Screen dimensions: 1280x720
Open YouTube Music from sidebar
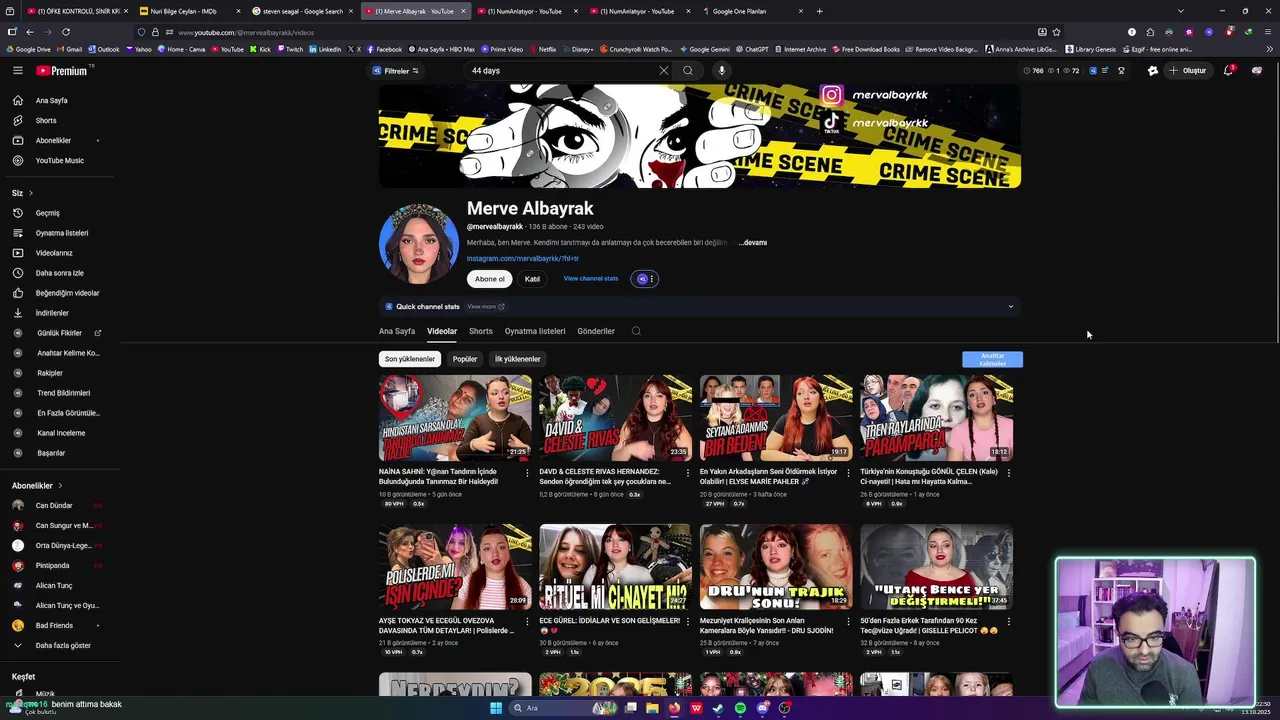click(60, 161)
